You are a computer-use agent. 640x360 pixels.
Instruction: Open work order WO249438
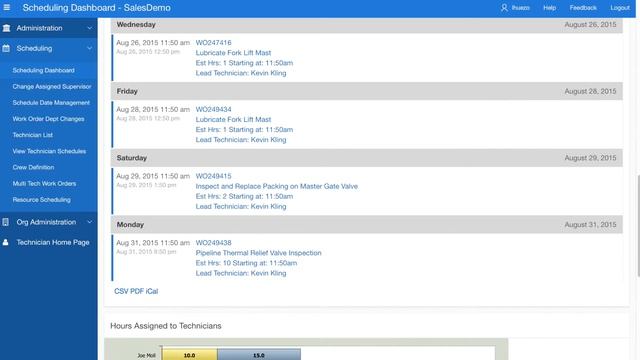tap(213, 243)
